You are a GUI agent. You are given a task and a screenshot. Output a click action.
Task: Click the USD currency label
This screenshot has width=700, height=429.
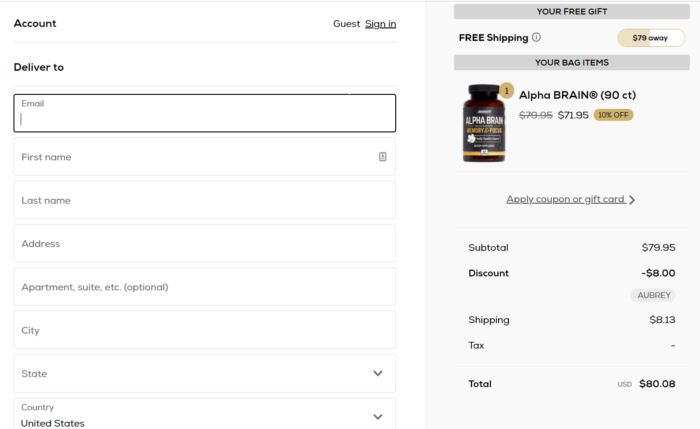coord(625,384)
